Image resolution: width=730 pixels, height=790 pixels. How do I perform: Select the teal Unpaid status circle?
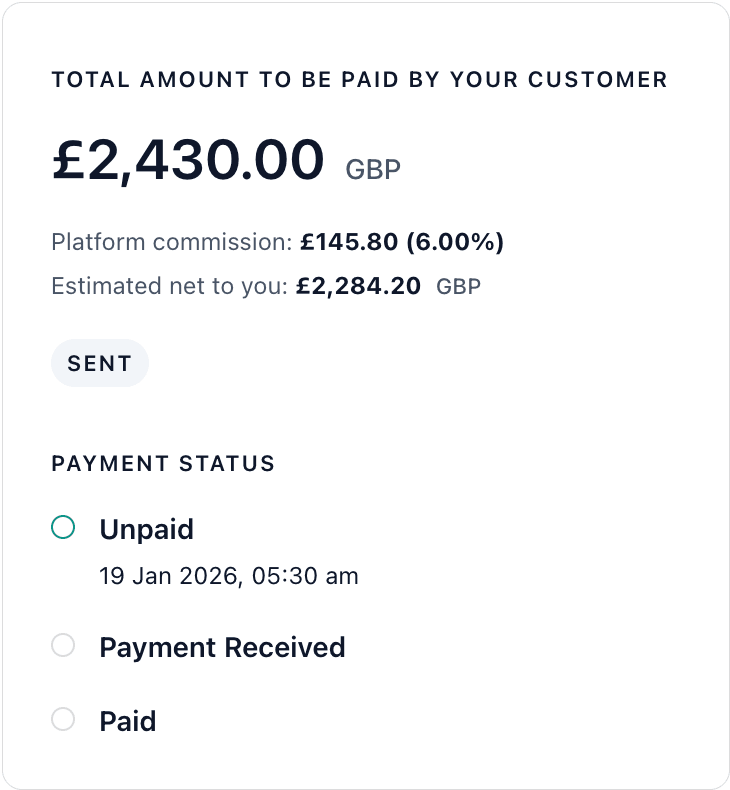point(63,527)
